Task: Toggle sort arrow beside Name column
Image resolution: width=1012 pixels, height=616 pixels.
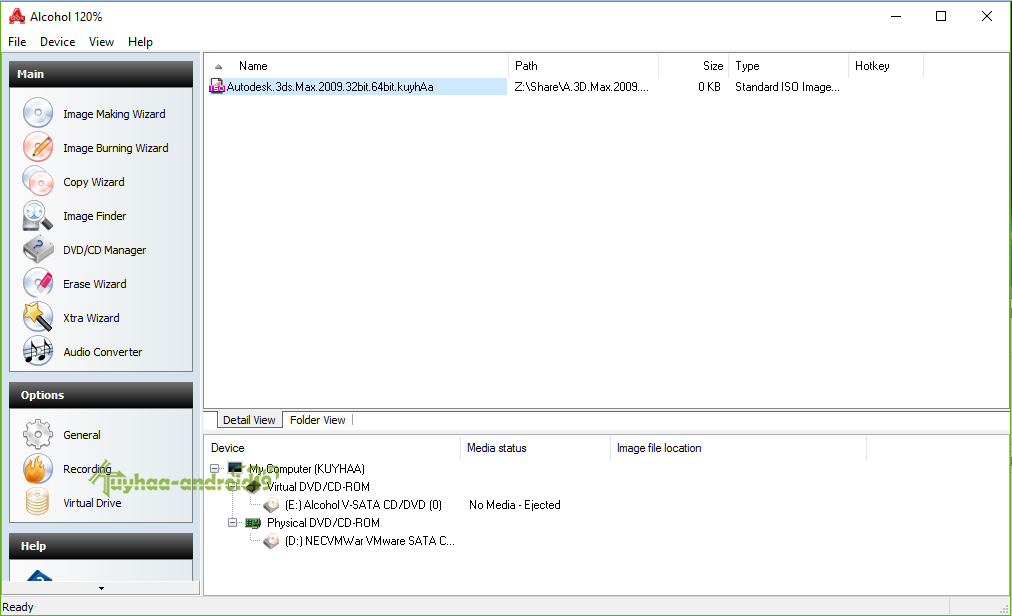Action: 219,67
